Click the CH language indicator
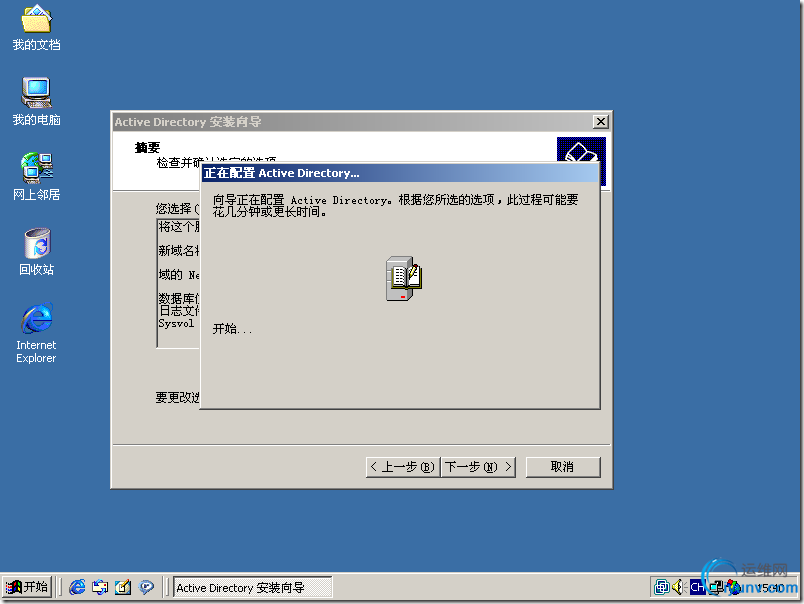804x604 pixels. click(697, 587)
